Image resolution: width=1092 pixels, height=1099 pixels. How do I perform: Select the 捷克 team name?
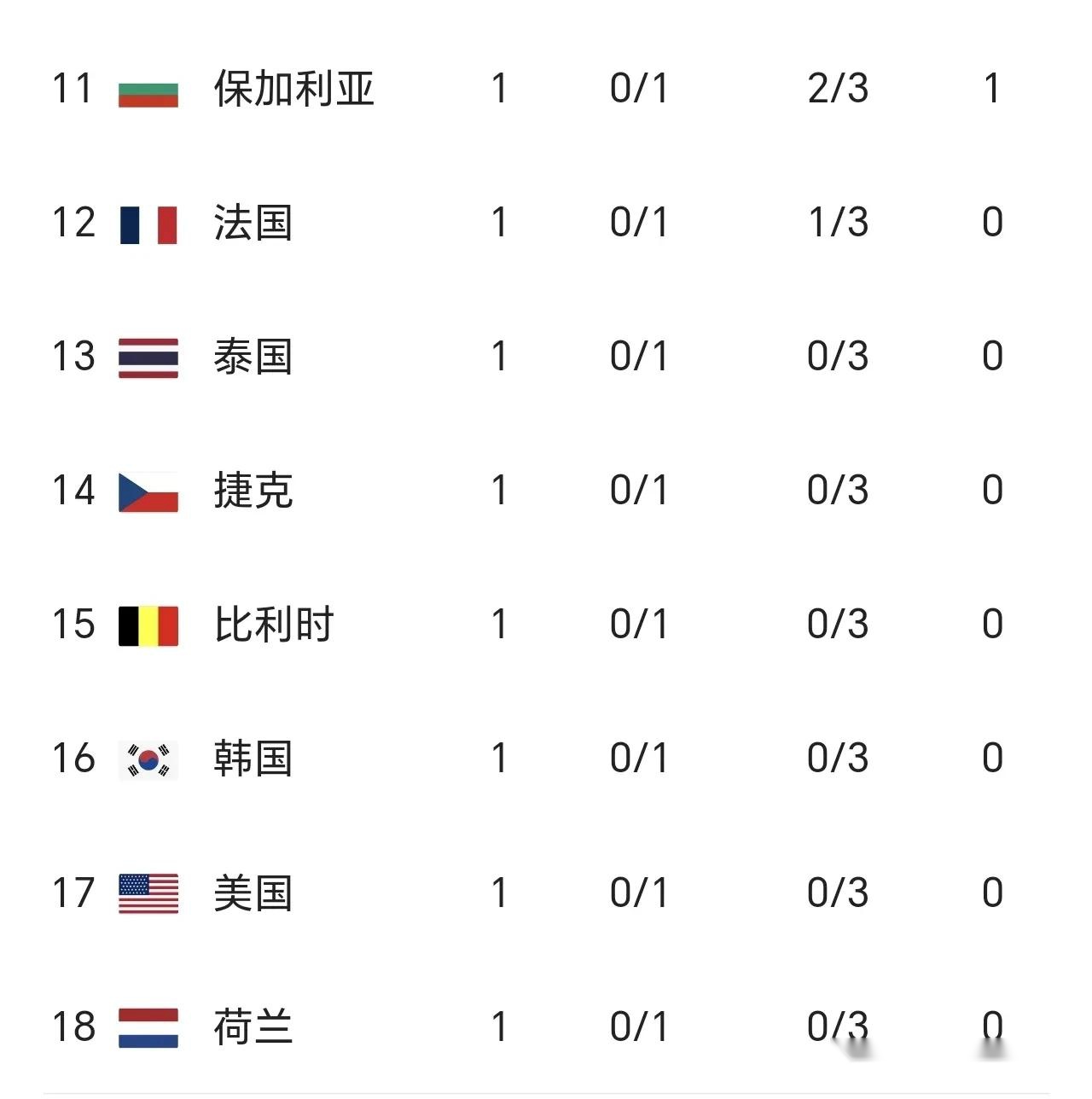253,491
